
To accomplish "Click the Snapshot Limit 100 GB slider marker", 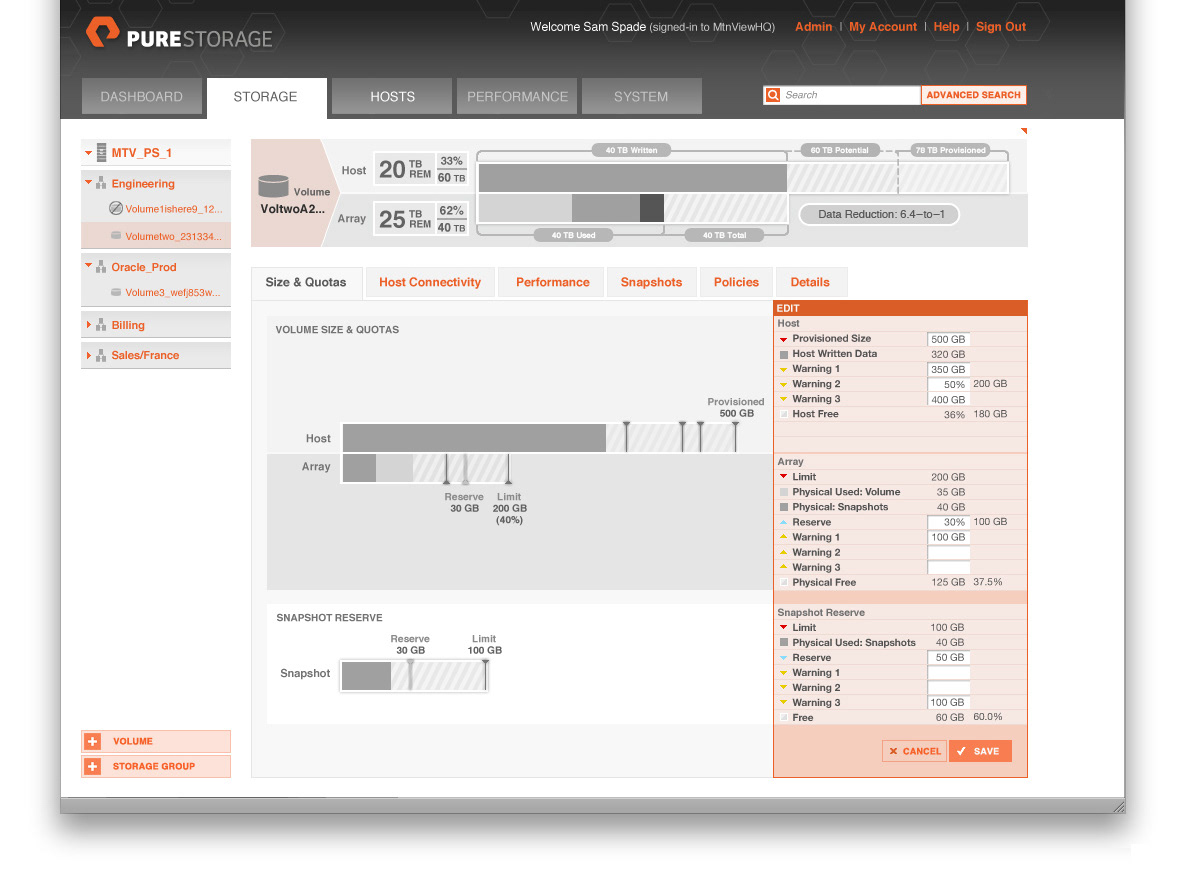I will tap(485, 675).
